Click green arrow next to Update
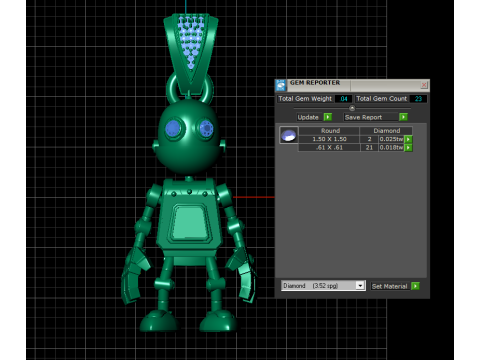 (328, 117)
